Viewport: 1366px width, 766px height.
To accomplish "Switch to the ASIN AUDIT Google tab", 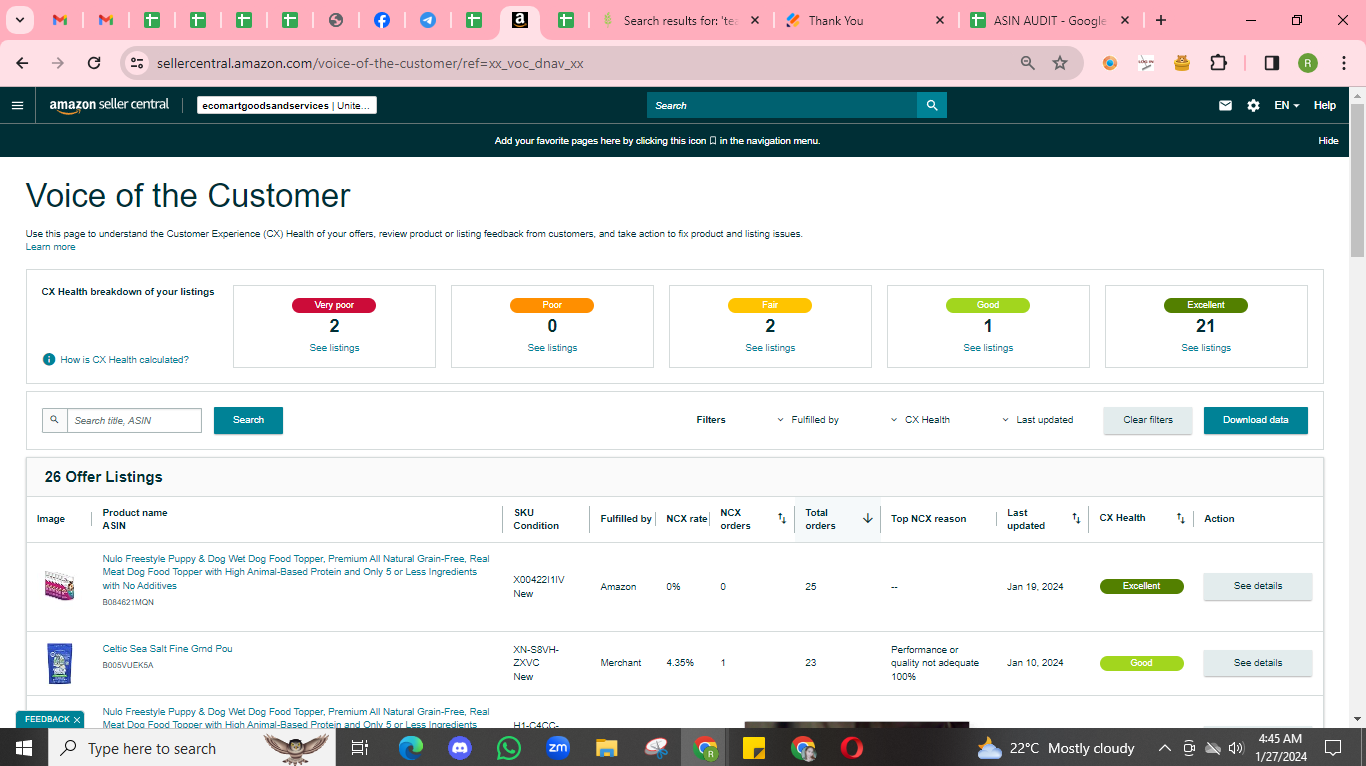I will click(1049, 20).
